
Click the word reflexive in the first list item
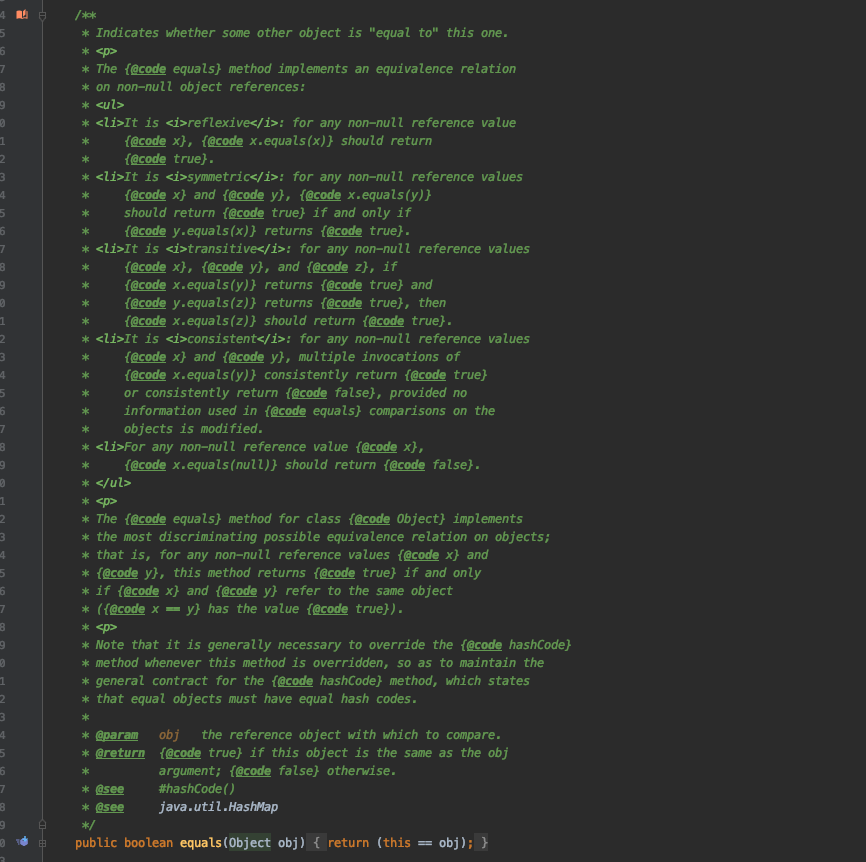pos(218,123)
